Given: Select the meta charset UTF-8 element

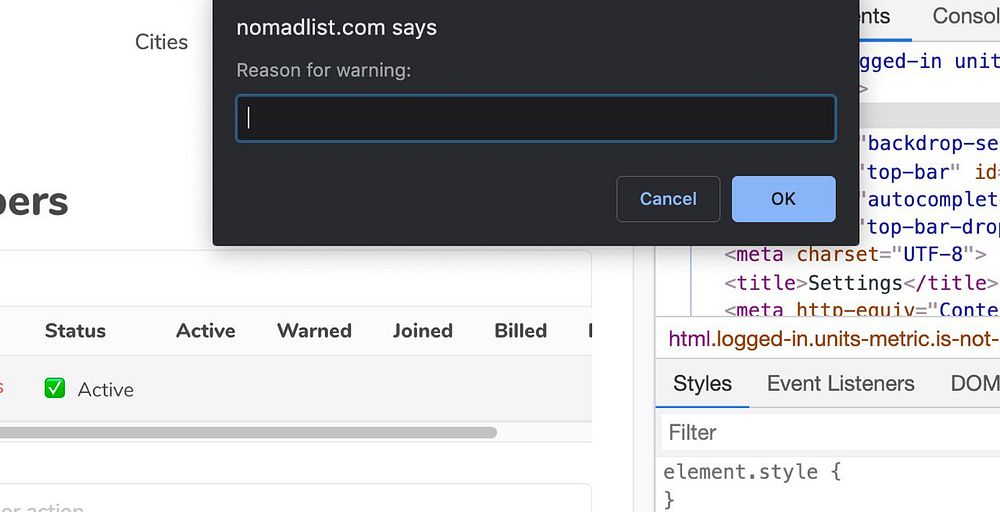Looking at the screenshot, I should point(855,254).
